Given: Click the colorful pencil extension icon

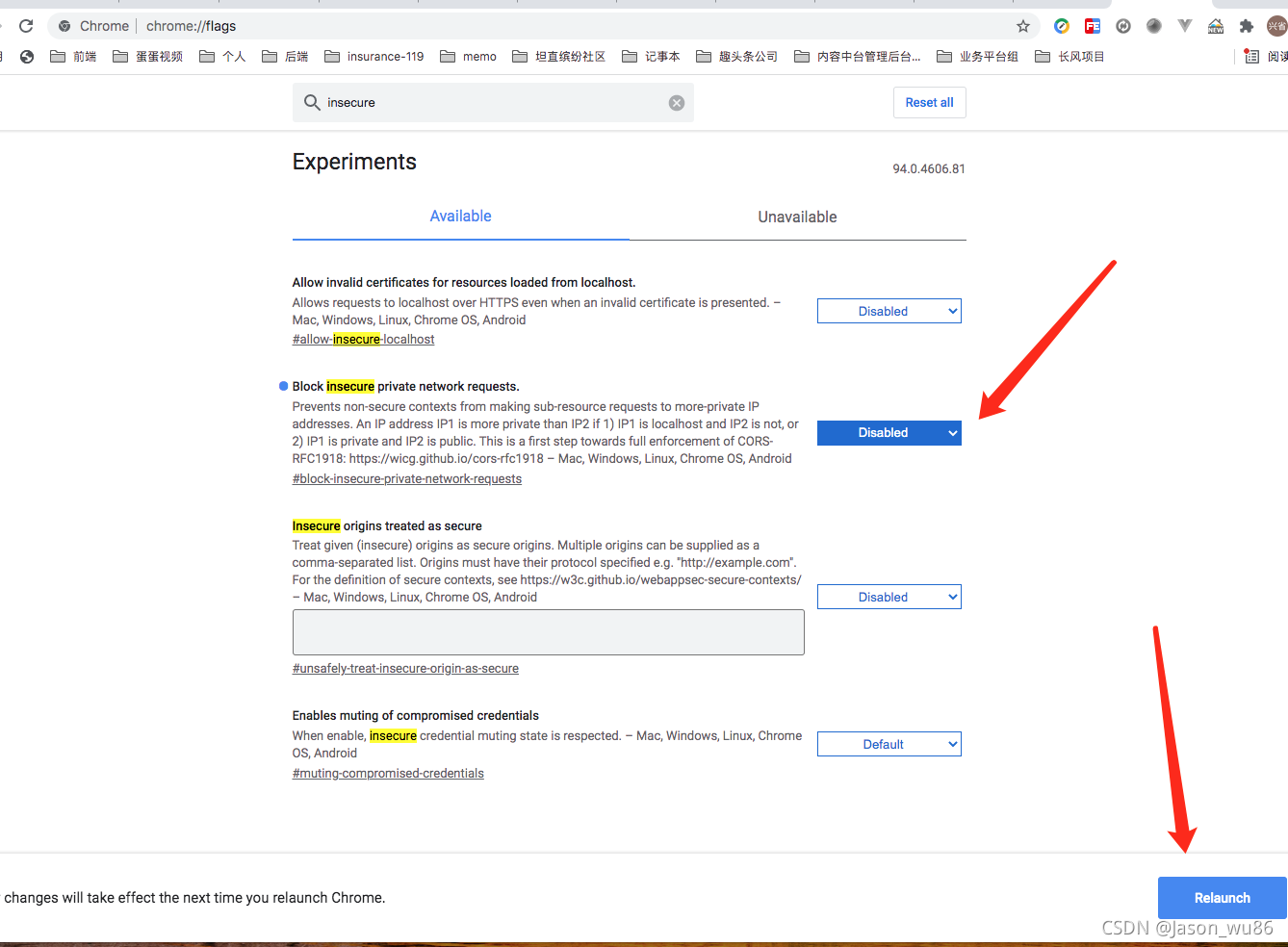Looking at the screenshot, I should [x=1062, y=26].
